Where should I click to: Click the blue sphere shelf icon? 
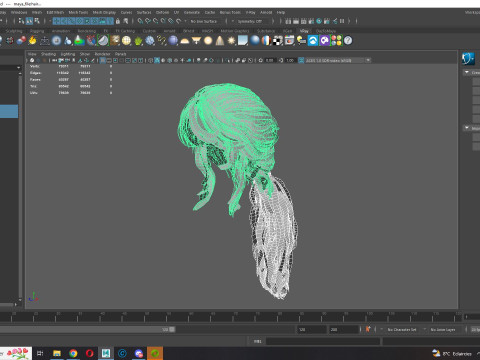(x=173, y=41)
